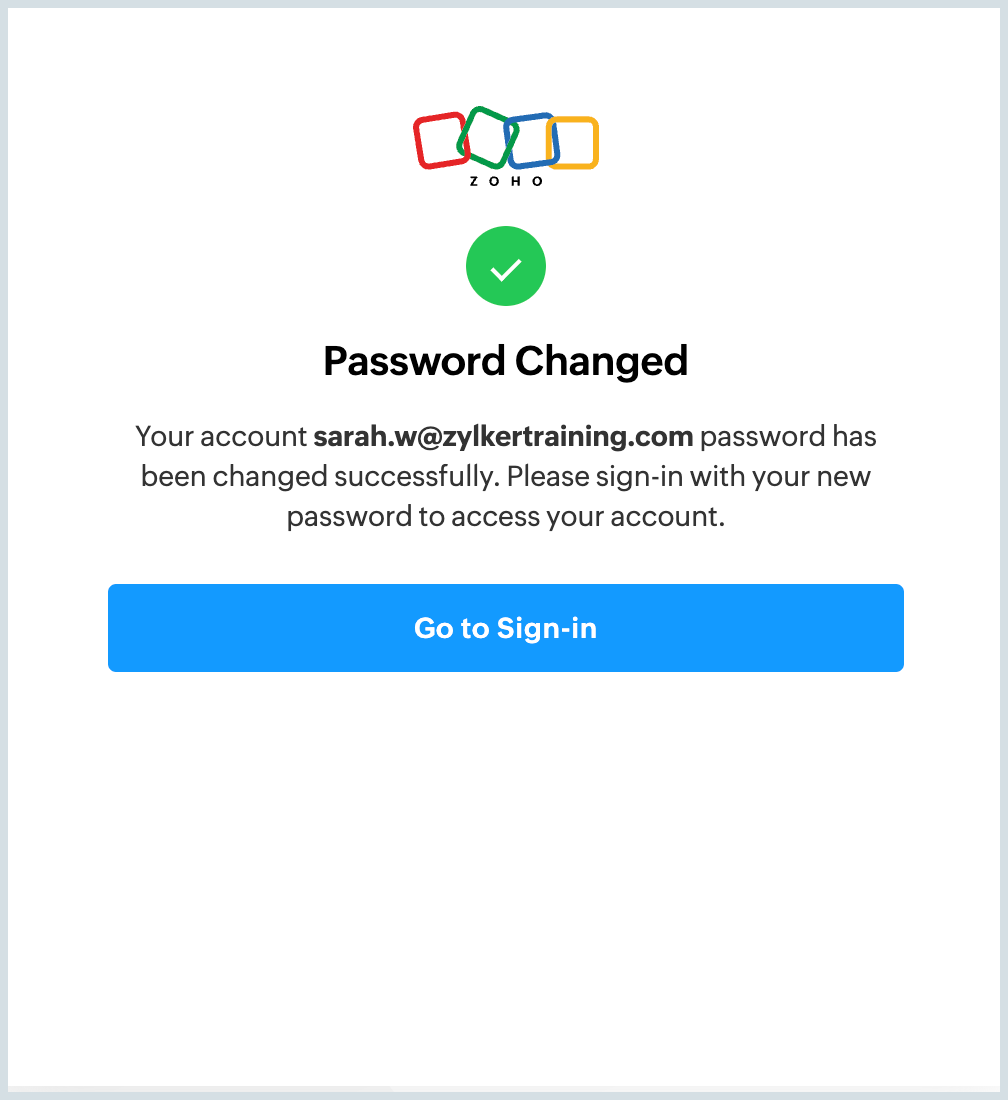Click letter Z in the ZOHO wordmark
This screenshot has height=1100, width=1008.
pyautogui.click(x=473, y=182)
